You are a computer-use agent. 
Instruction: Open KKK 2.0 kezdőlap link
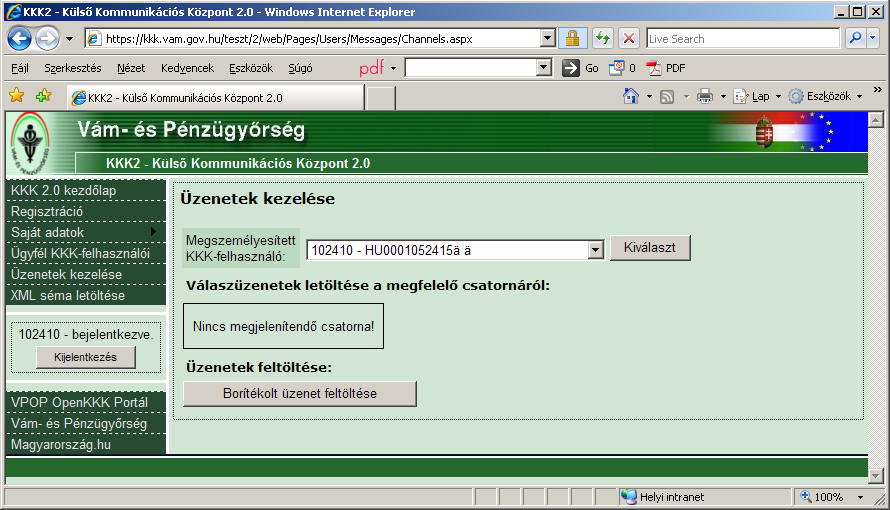[86, 191]
